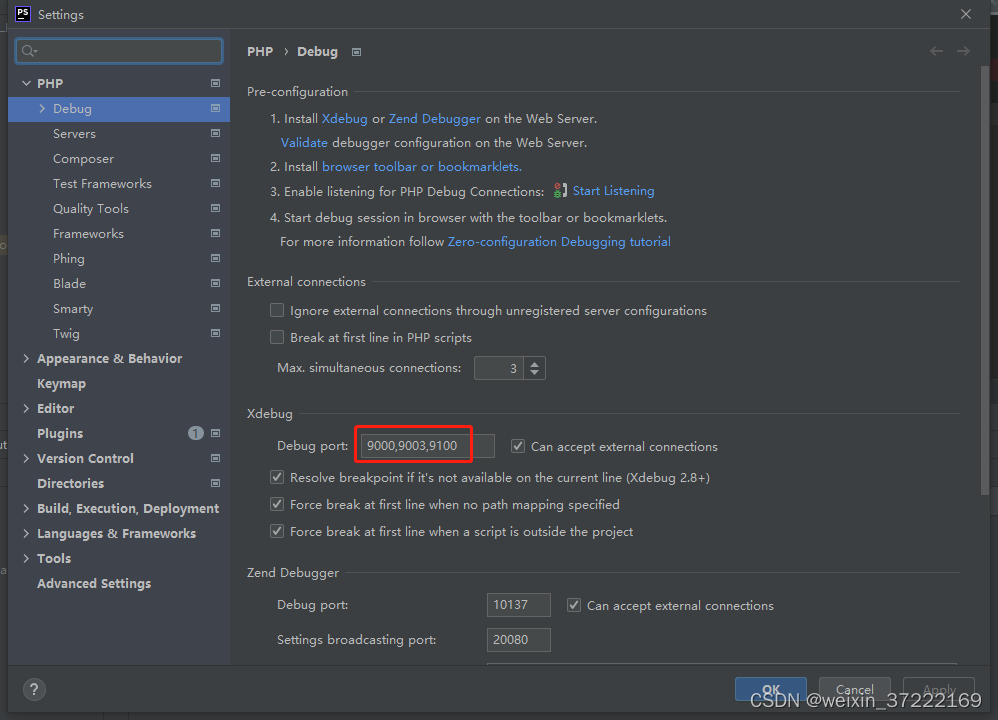The image size is (998, 720).
Task: Click project-level icon beside Servers row
Action: coord(215,133)
